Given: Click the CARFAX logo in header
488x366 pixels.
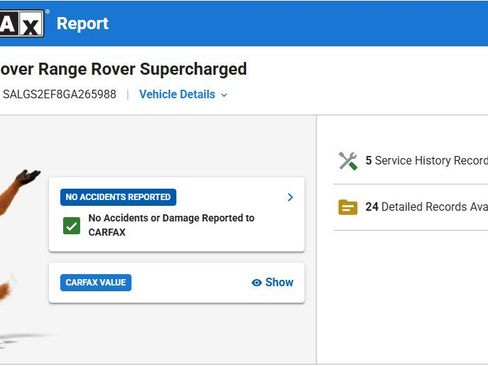Looking at the screenshot, I should pos(22,23).
